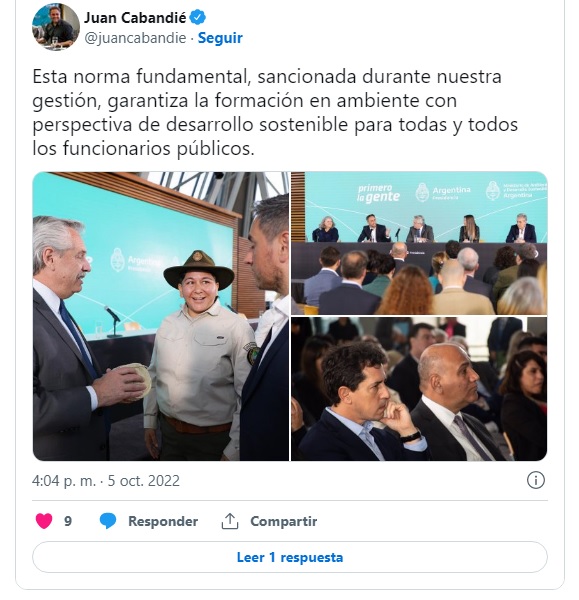Click the like count number 9
The width and height of the screenshot is (579, 600).
(68, 521)
